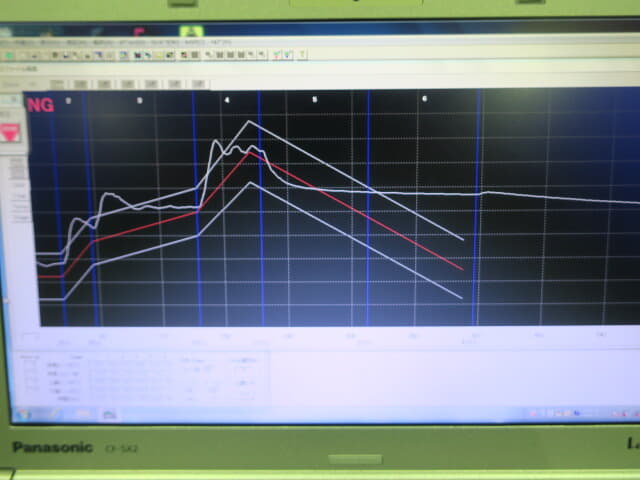Open the Windows Start button
Viewport: 640px width, 480px height.
pyautogui.click(x=22, y=414)
